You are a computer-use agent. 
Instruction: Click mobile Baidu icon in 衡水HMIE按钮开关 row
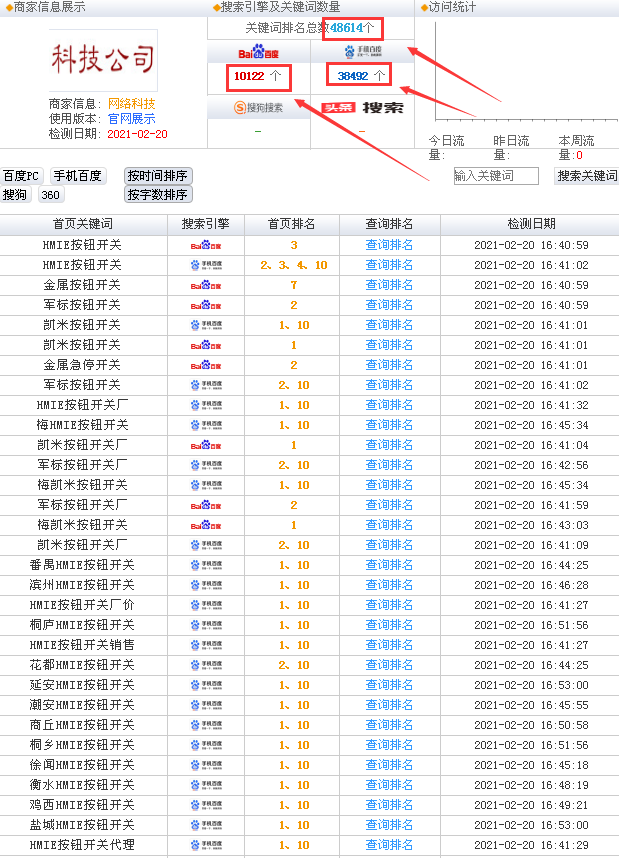pos(206,785)
